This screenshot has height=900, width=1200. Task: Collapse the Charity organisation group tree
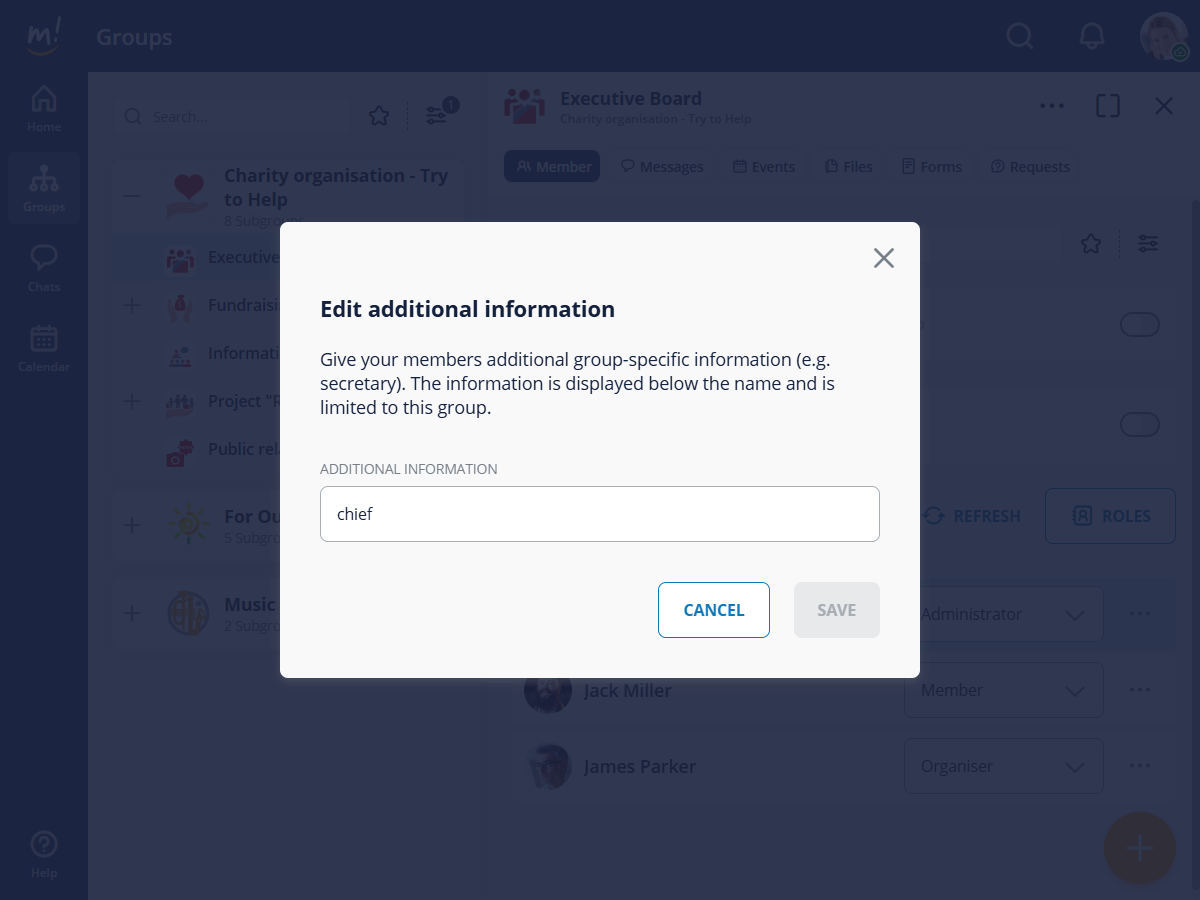point(131,196)
